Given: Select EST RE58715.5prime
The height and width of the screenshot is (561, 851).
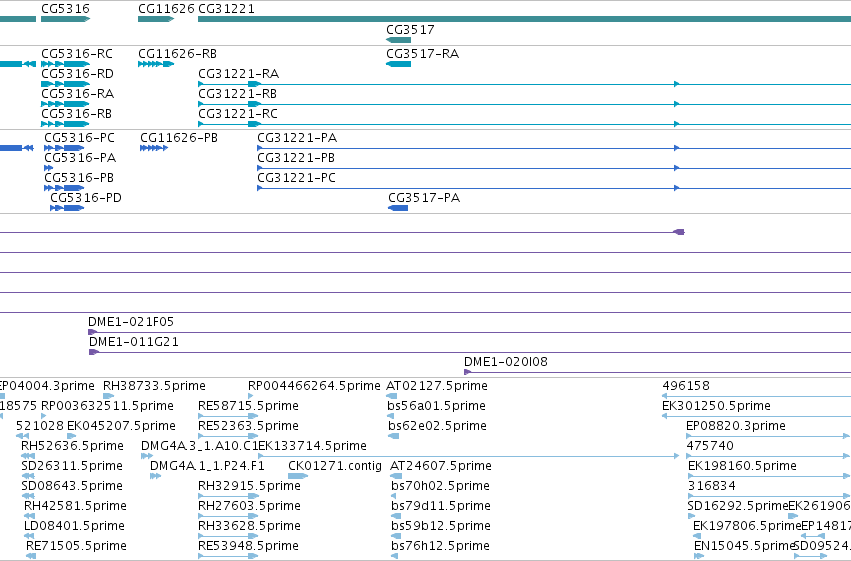Looking at the screenshot, I should click(249, 406).
